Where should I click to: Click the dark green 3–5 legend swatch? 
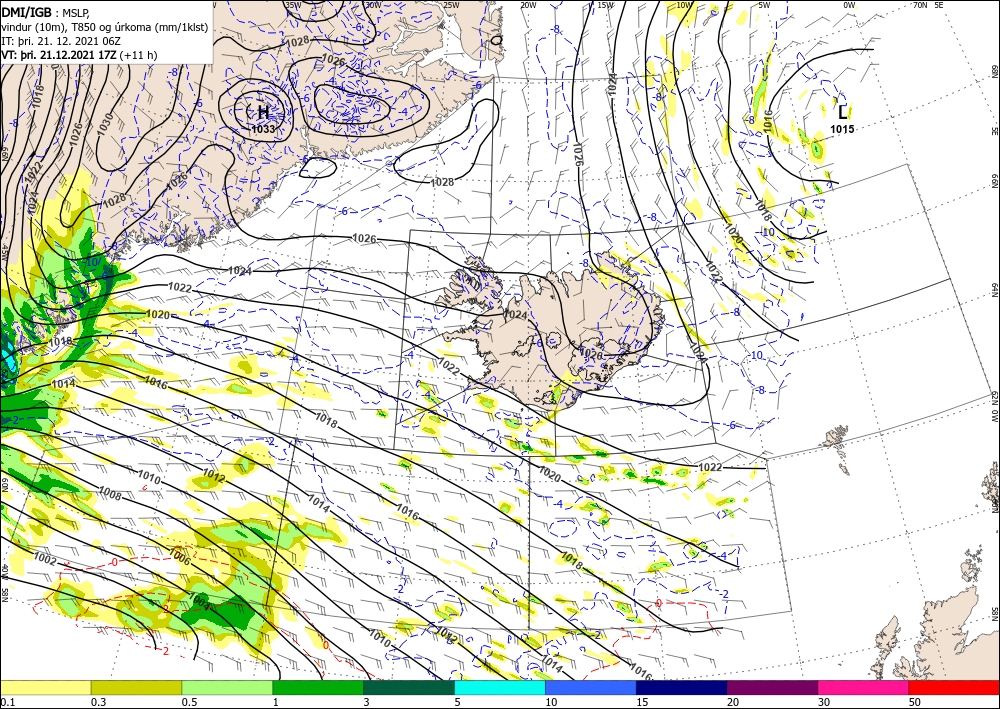[409, 688]
